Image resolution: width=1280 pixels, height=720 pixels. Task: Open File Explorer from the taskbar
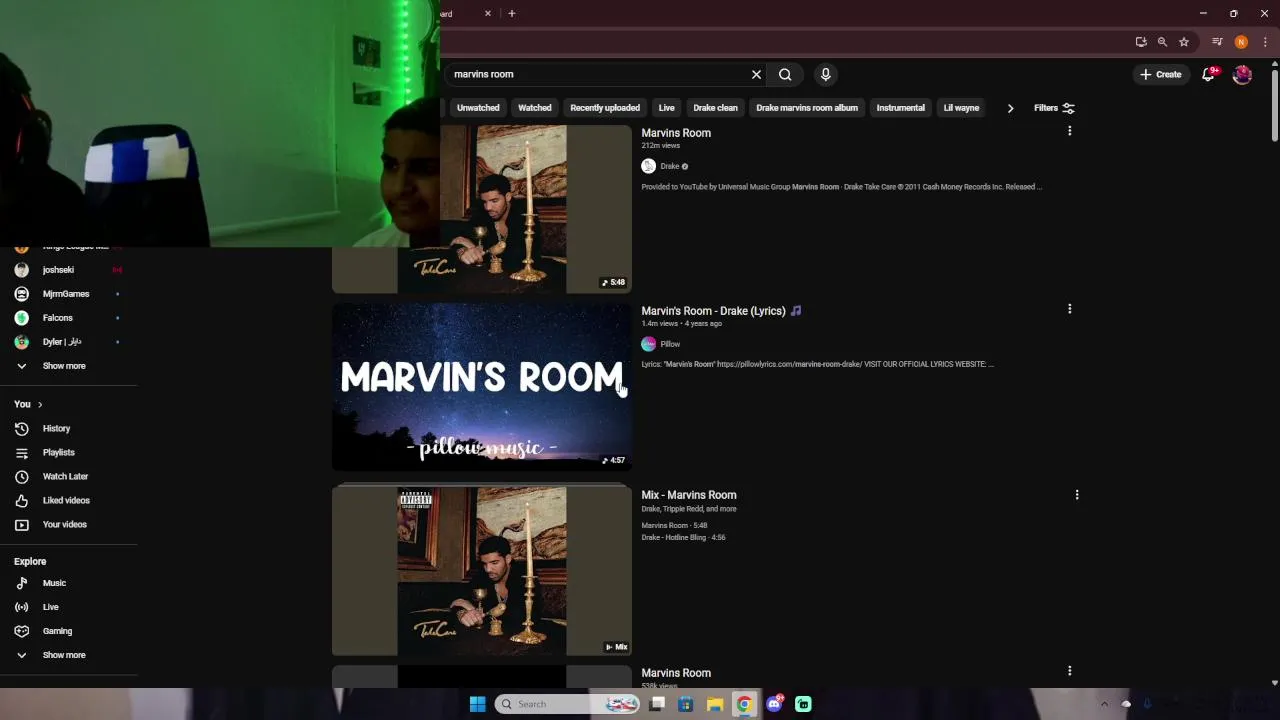tap(715, 704)
